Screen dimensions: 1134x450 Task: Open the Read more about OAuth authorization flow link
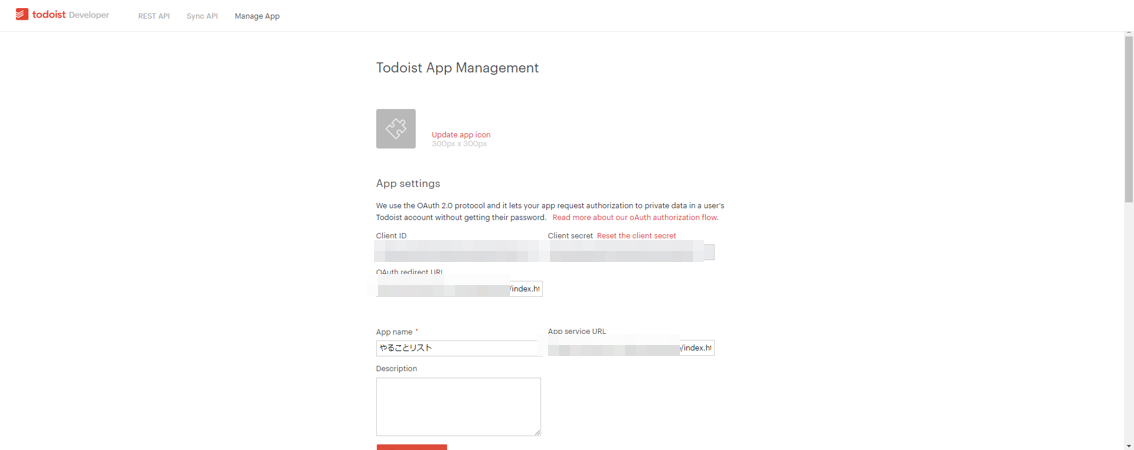(635, 217)
